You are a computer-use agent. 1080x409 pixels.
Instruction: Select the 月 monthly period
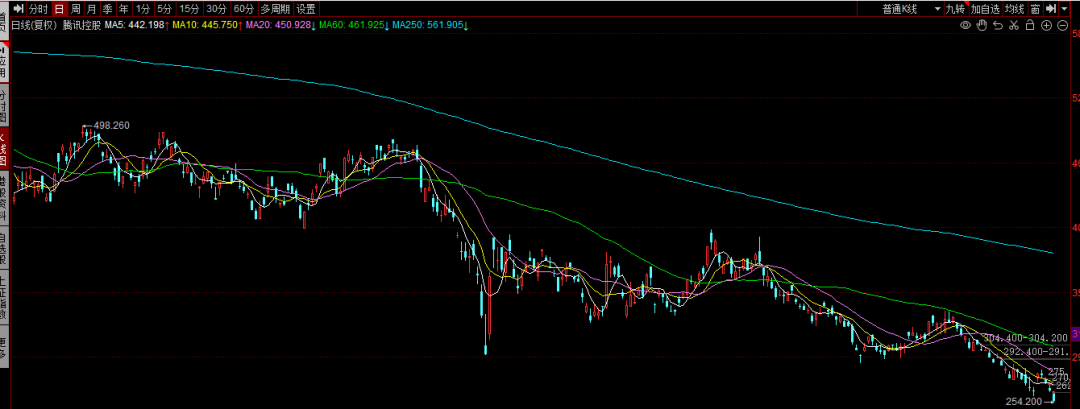pyautogui.click(x=91, y=9)
